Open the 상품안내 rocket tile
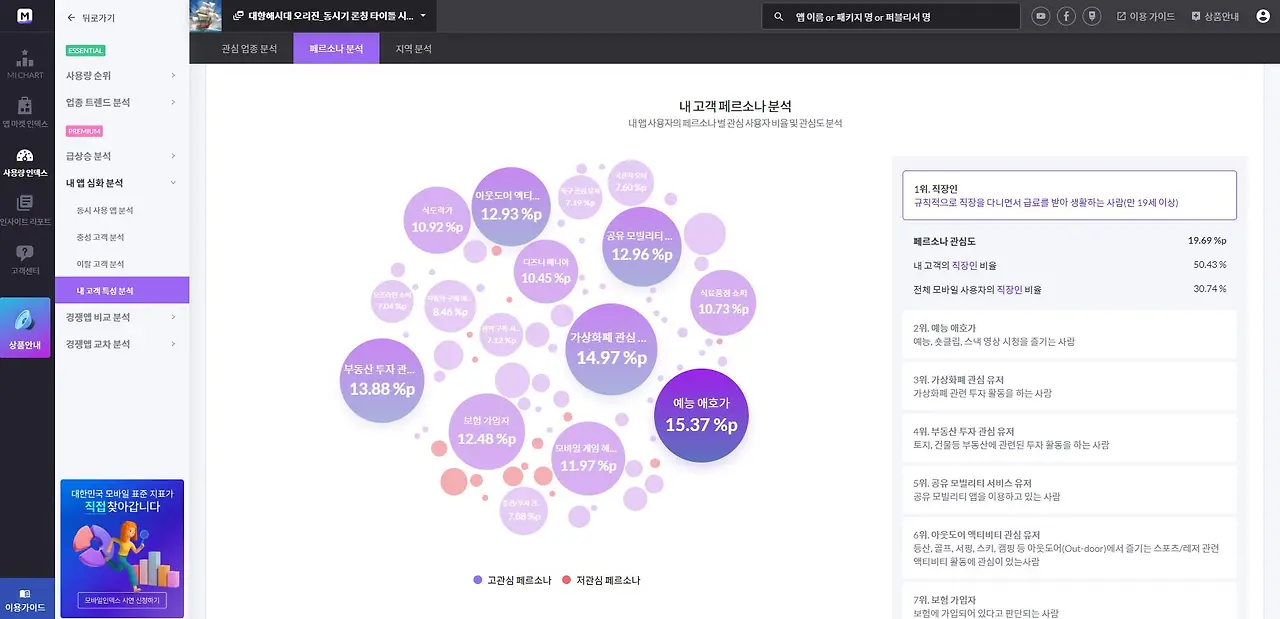This screenshot has width=1280, height=619. click(x=26, y=326)
